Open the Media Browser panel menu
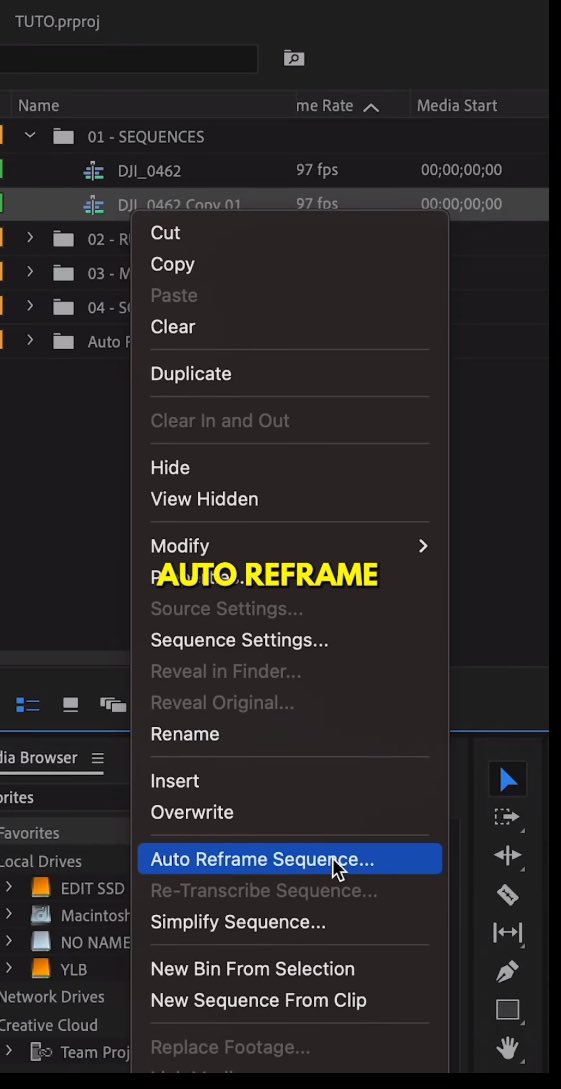This screenshot has height=1089, width=561. pos(98,758)
